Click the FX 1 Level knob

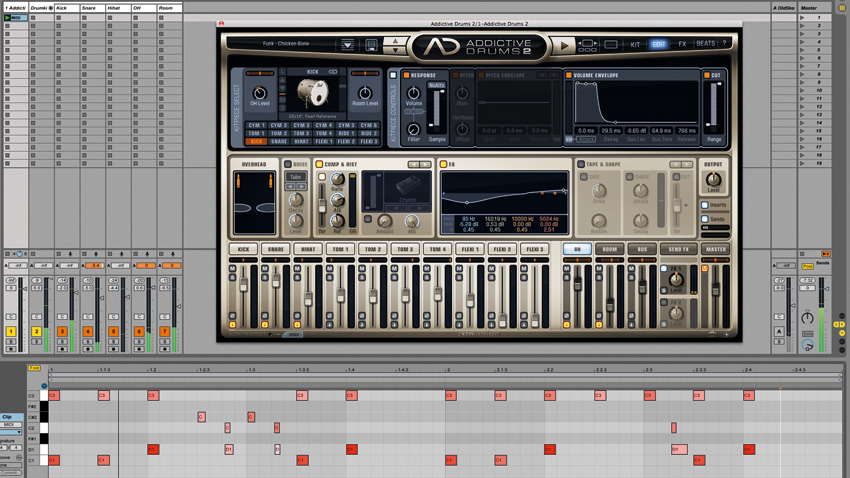(x=675, y=280)
